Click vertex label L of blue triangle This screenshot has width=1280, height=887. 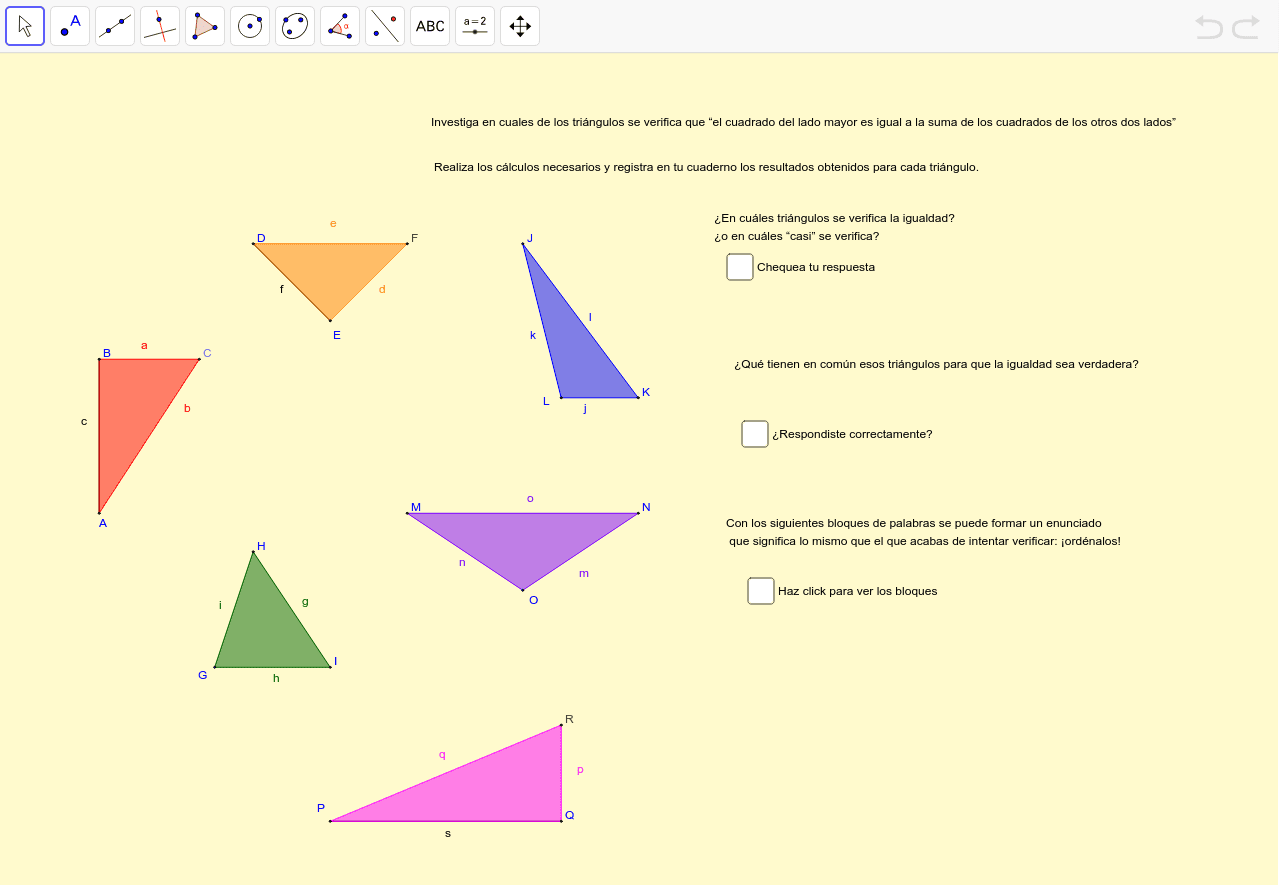pyautogui.click(x=546, y=401)
